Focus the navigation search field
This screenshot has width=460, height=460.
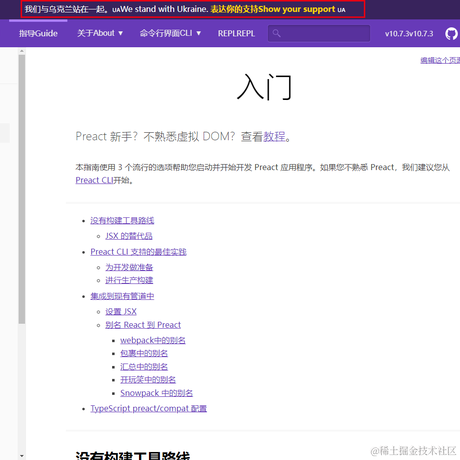coord(319,33)
